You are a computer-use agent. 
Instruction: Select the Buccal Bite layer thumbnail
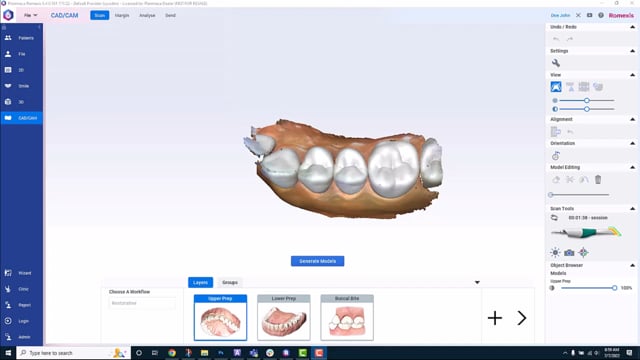[347, 318]
